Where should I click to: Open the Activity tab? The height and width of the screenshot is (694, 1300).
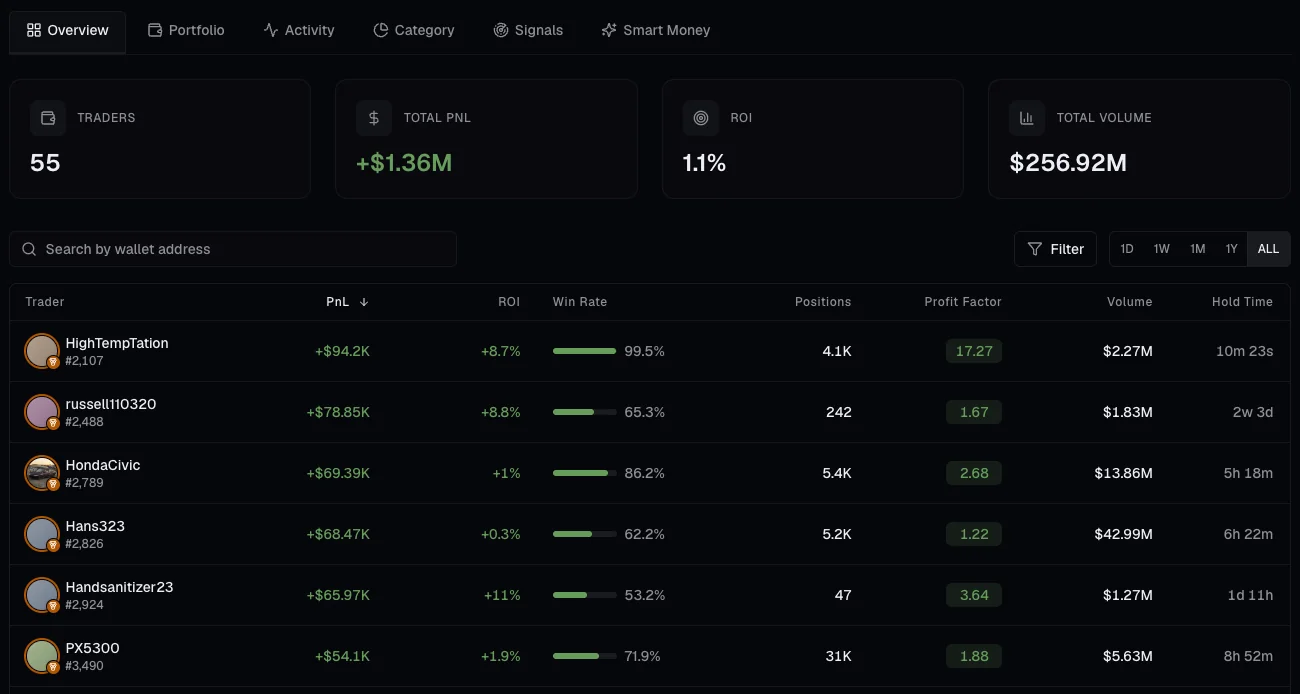299,30
